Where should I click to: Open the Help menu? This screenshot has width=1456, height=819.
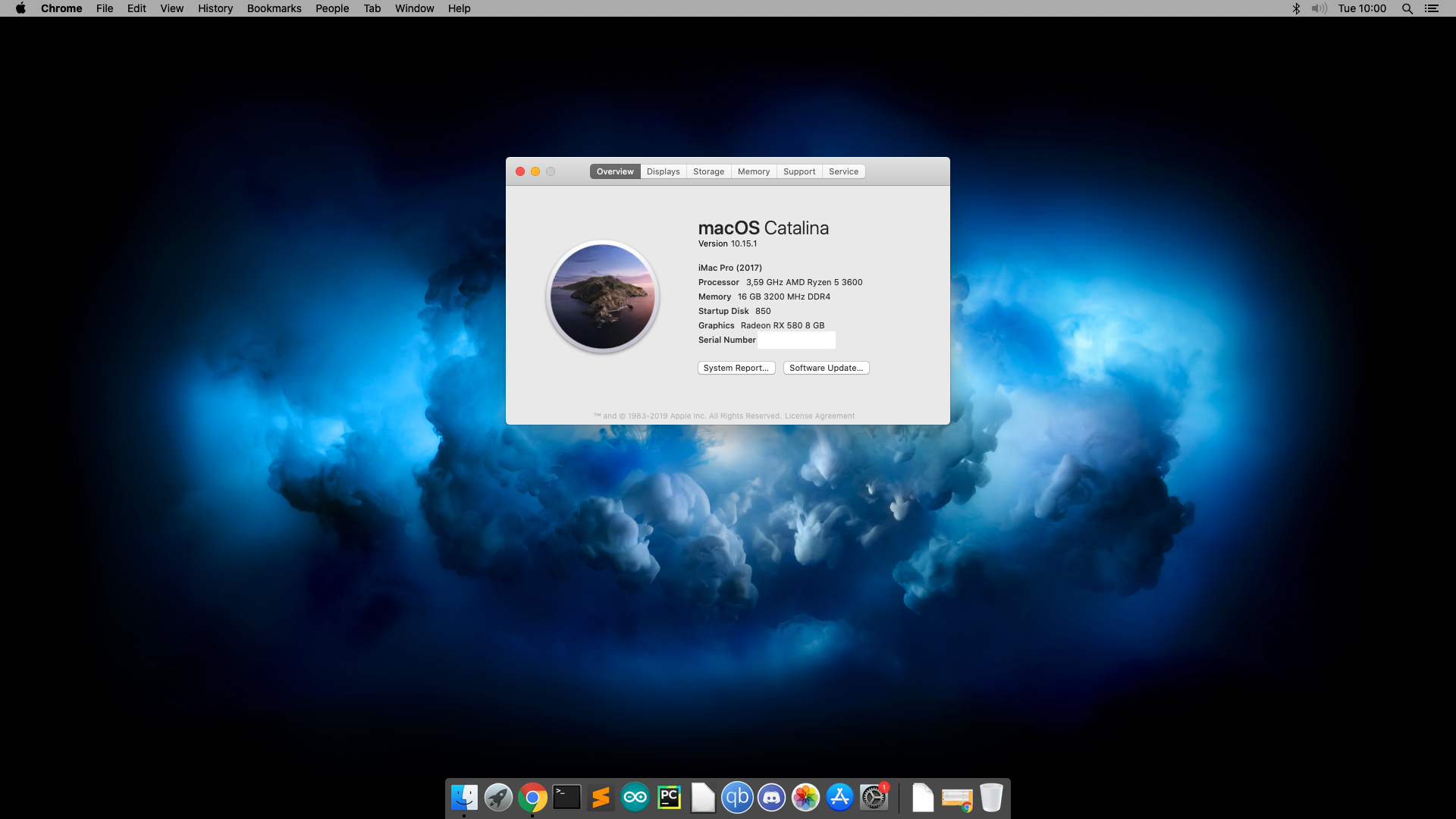(x=460, y=8)
